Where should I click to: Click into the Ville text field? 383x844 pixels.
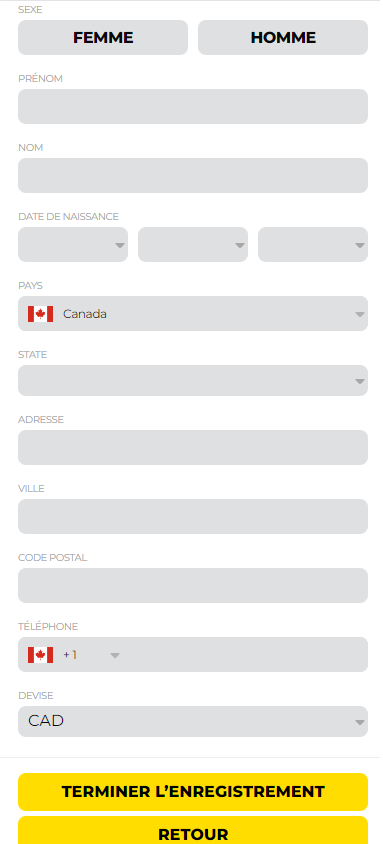pos(193,517)
